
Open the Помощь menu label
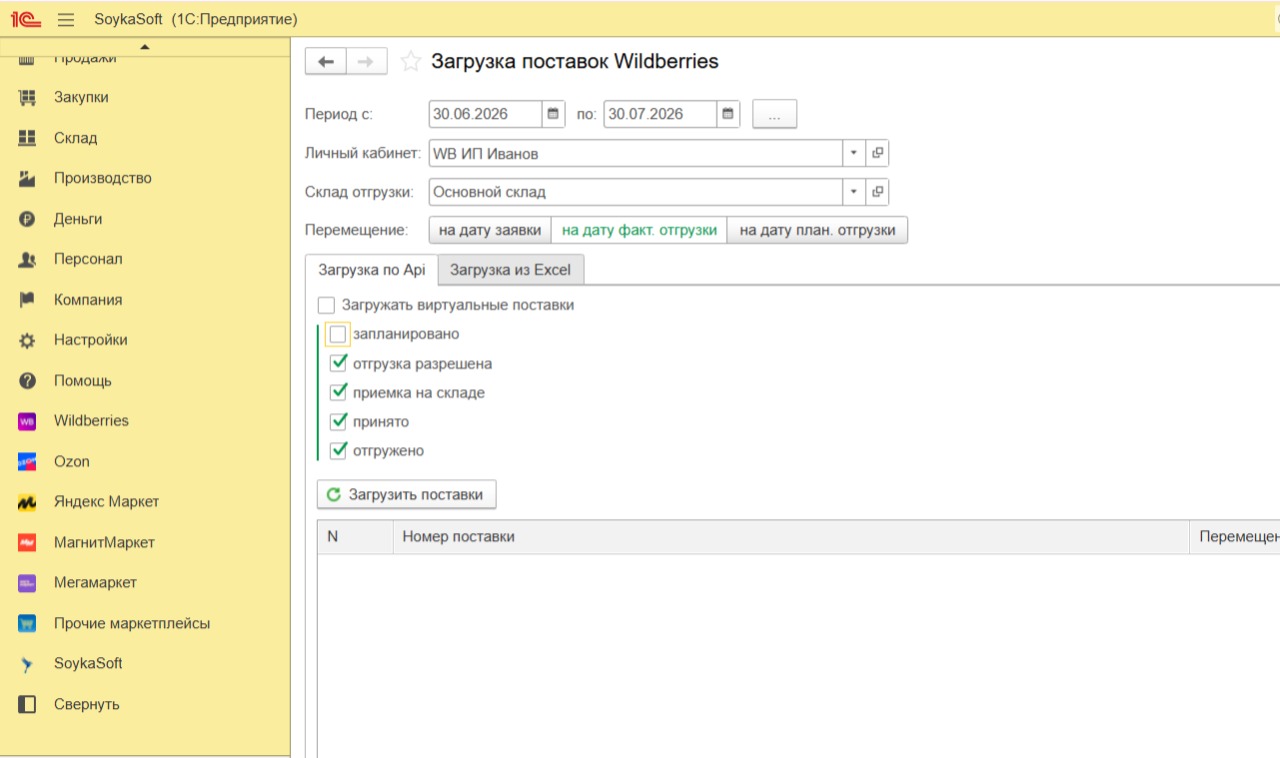coord(83,381)
